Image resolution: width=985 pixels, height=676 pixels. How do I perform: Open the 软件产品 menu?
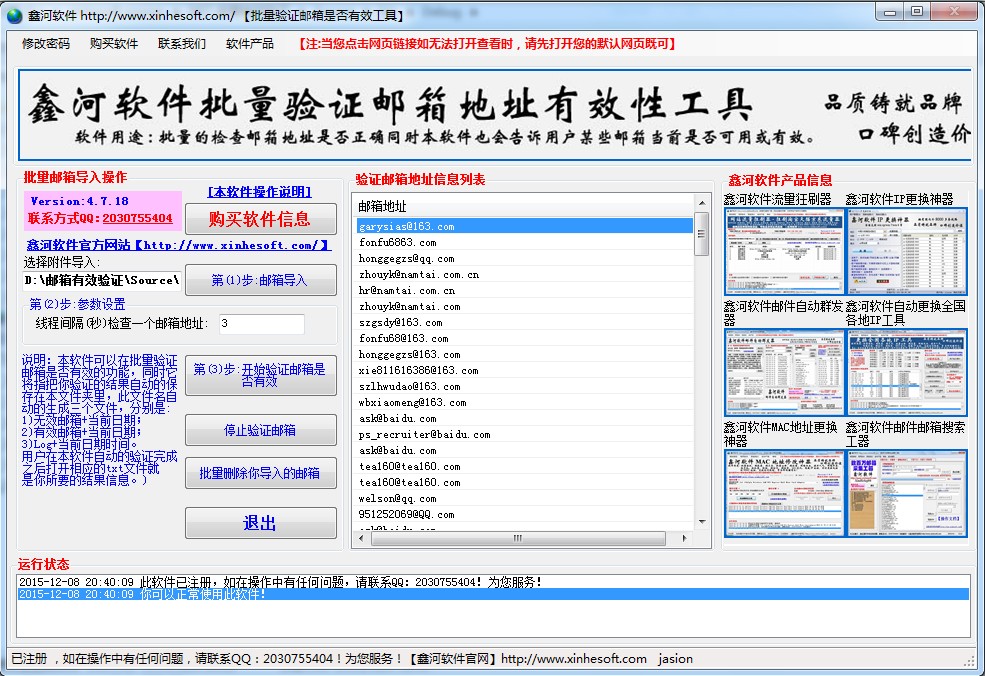click(250, 44)
